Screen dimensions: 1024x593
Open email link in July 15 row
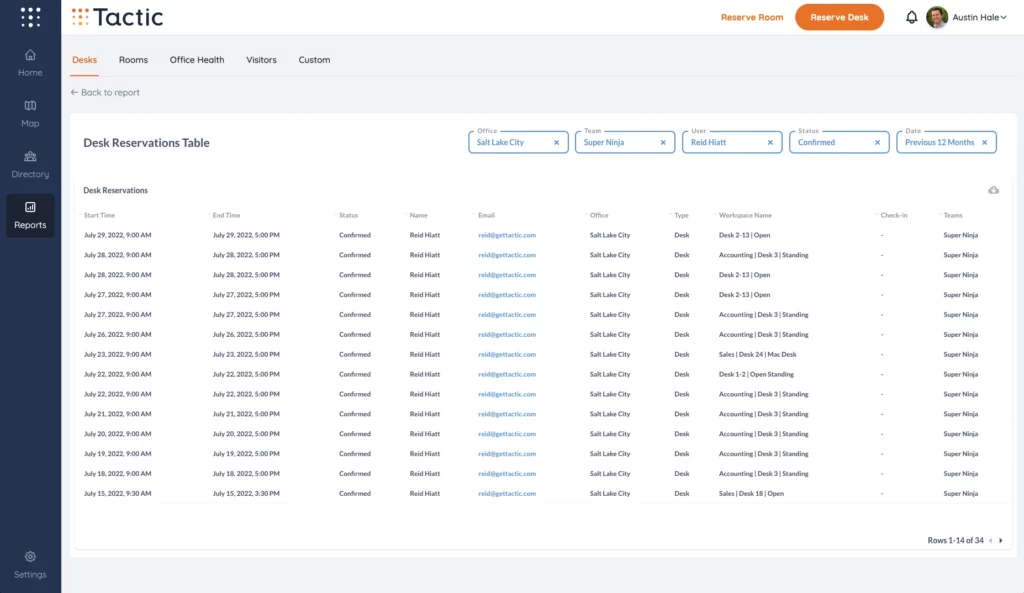point(507,494)
